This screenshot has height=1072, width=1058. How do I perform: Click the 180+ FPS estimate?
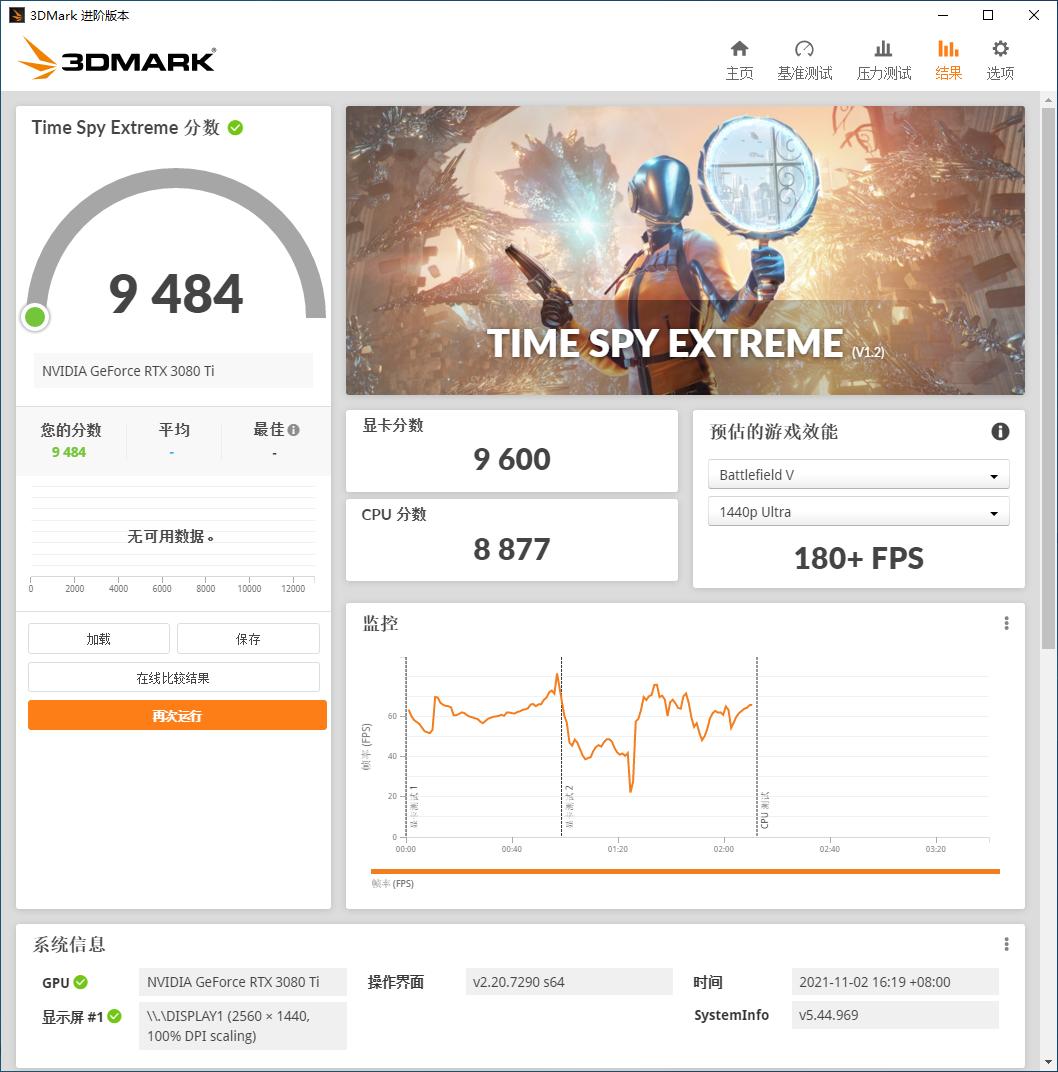[858, 559]
